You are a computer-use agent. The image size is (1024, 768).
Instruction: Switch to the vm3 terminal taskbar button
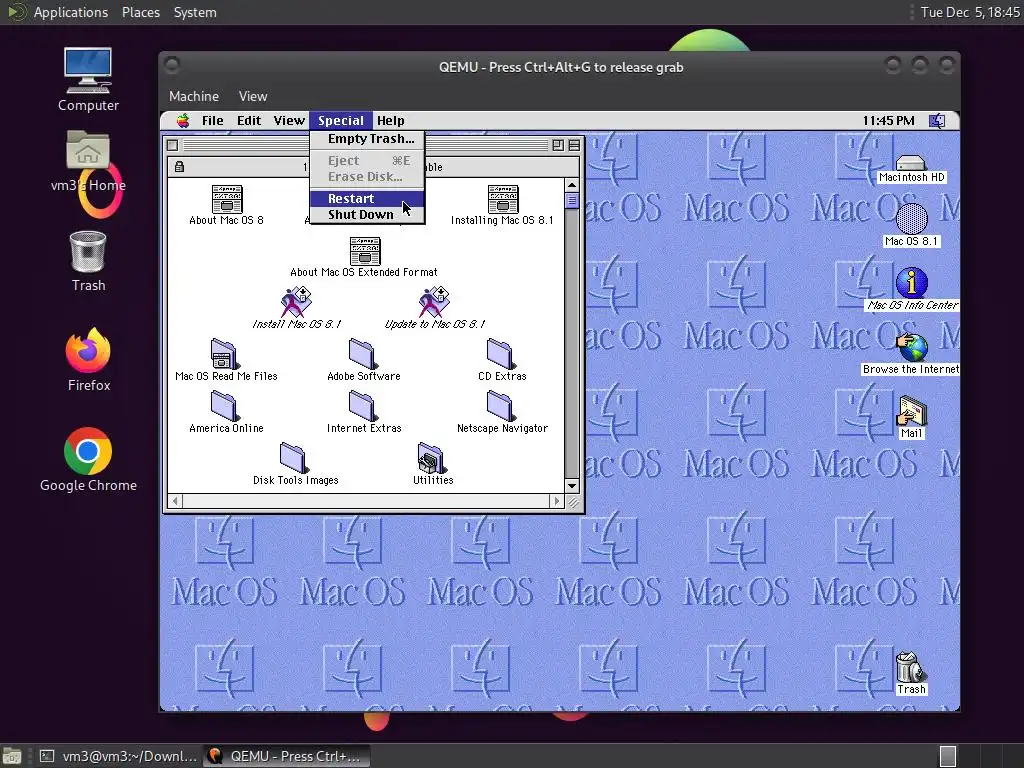[118, 756]
